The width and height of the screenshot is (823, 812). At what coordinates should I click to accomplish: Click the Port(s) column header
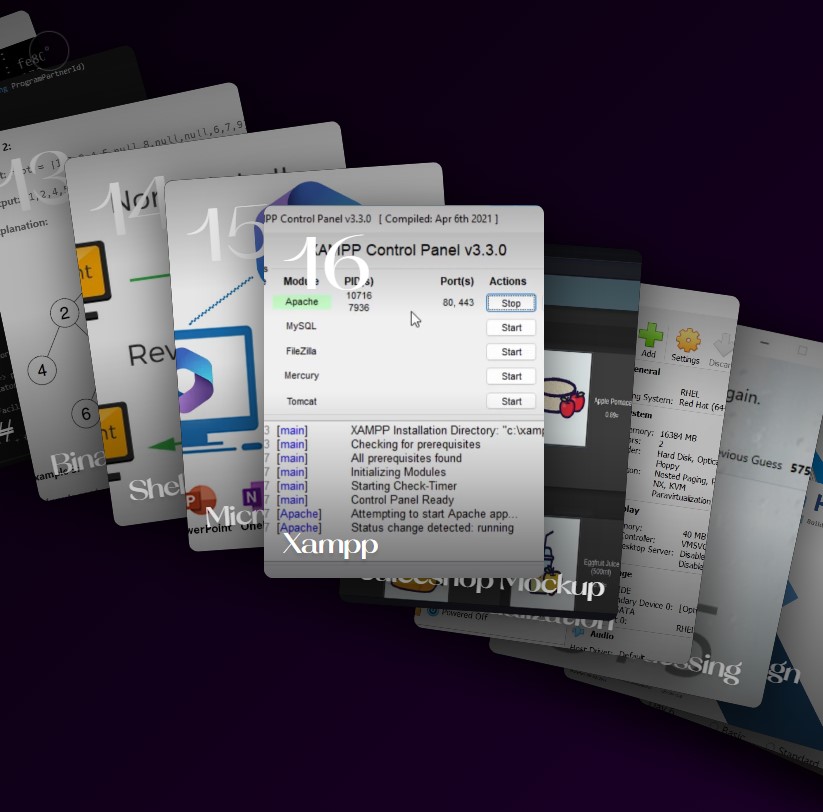[457, 281]
